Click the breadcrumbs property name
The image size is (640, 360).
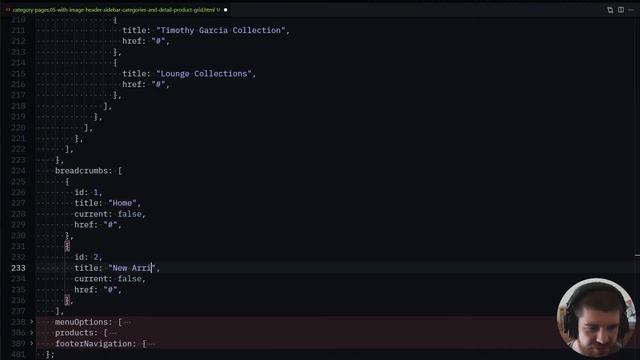82,171
